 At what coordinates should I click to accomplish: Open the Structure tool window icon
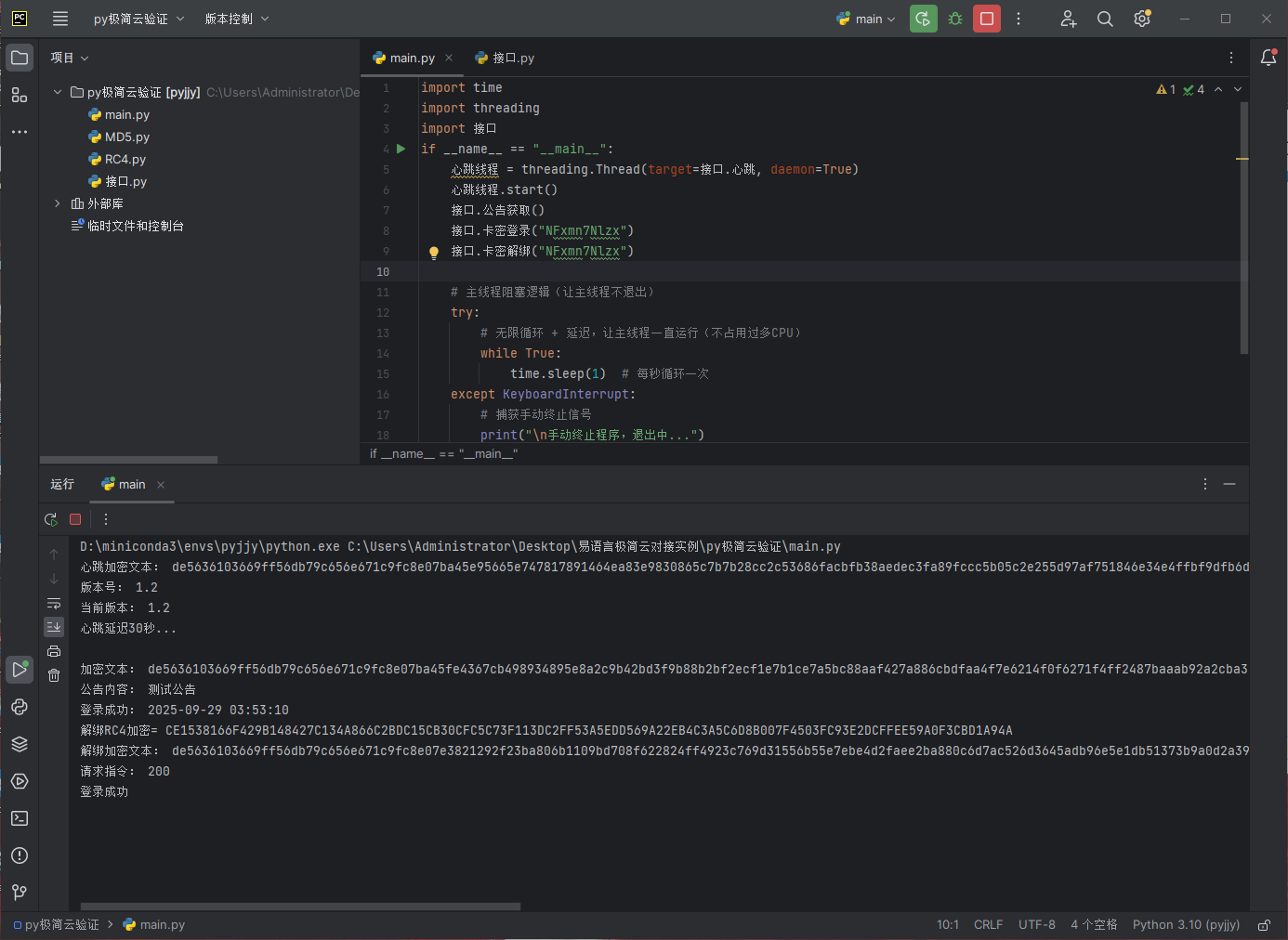(20, 95)
